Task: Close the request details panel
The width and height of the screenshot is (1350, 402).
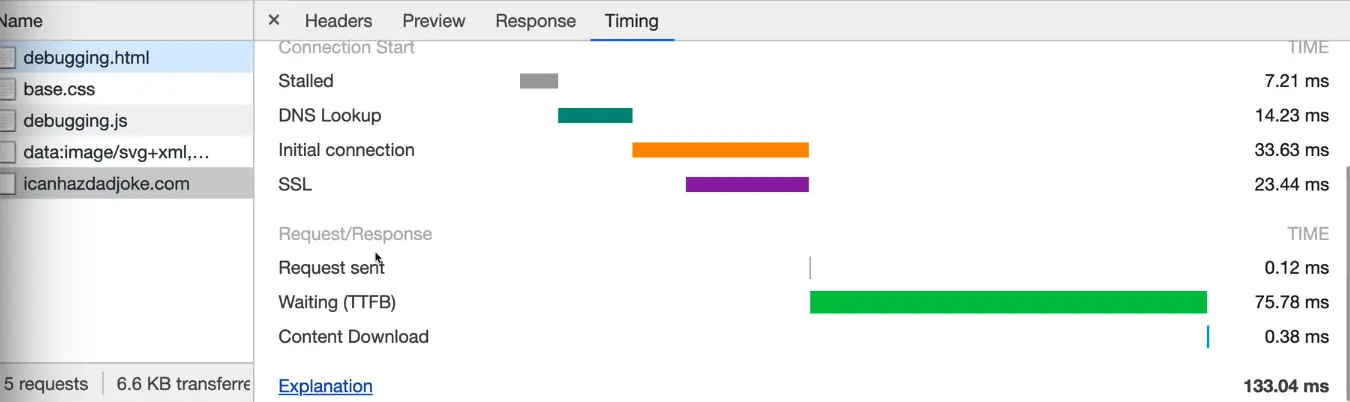Action: (274, 20)
